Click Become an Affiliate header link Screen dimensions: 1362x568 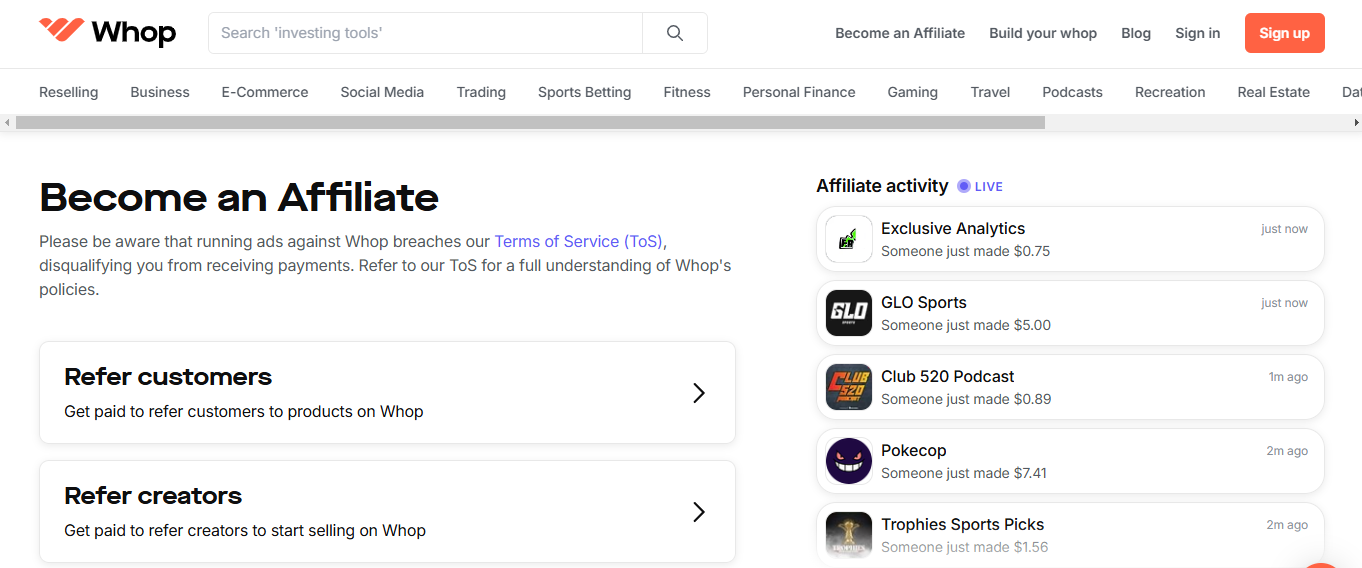tap(900, 33)
